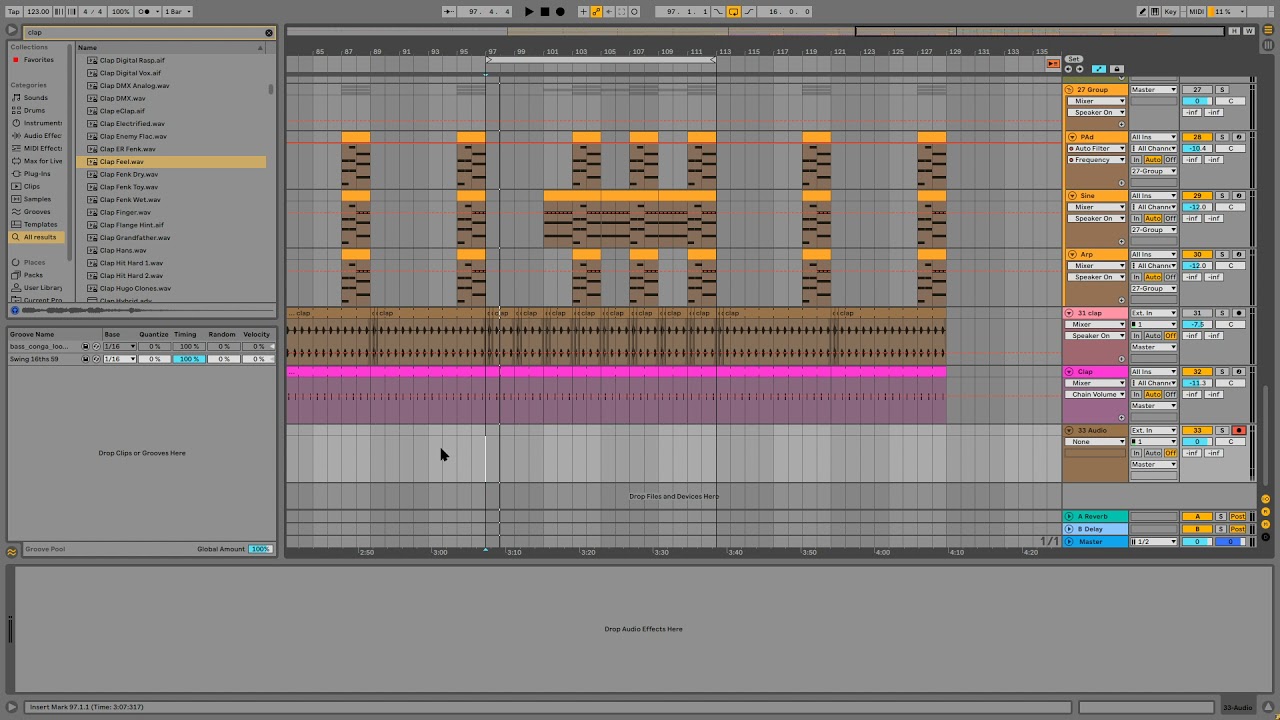Toggle track 31 clap activator

click(x=1197, y=313)
